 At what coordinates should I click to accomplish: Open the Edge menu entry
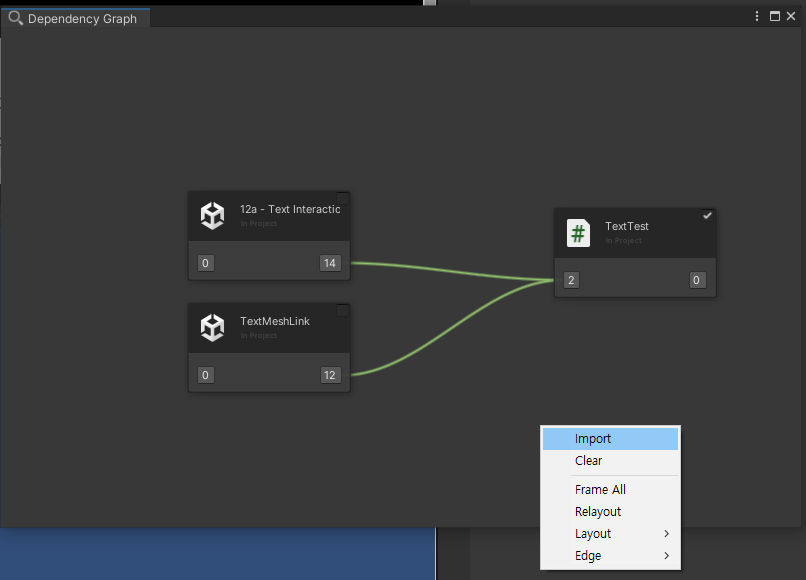click(x=610, y=556)
